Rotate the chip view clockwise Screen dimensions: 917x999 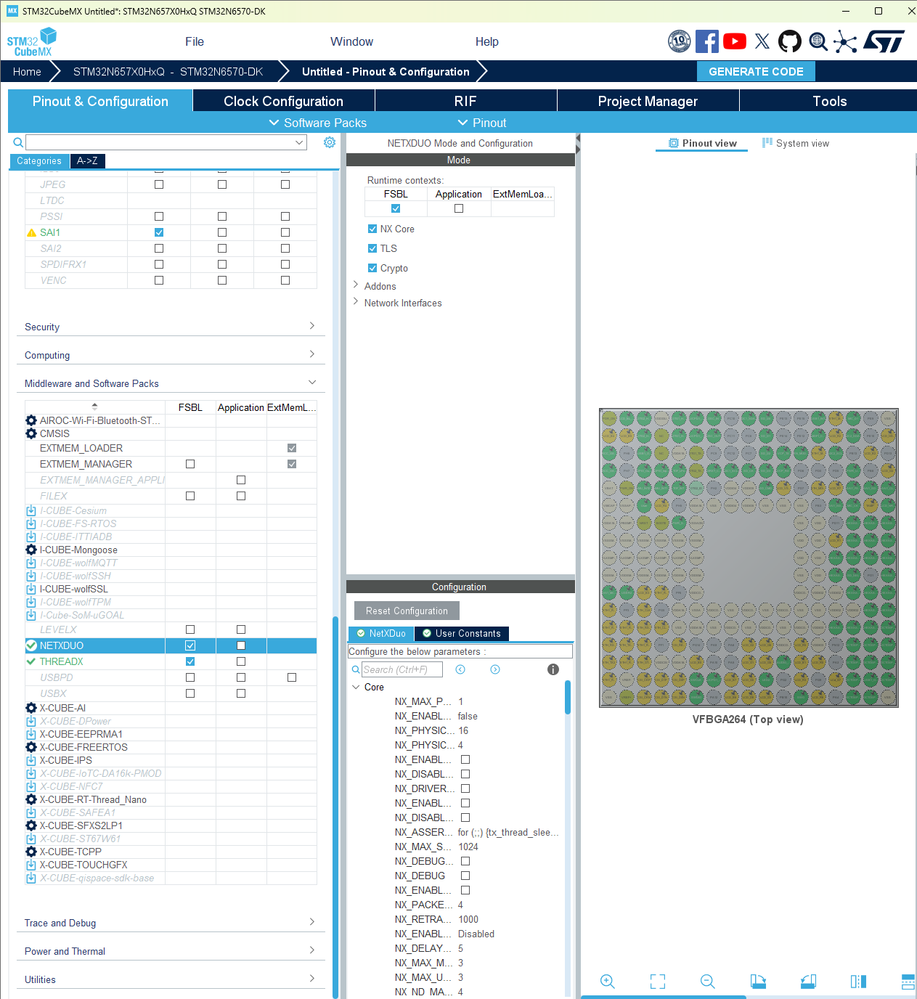[758, 981]
